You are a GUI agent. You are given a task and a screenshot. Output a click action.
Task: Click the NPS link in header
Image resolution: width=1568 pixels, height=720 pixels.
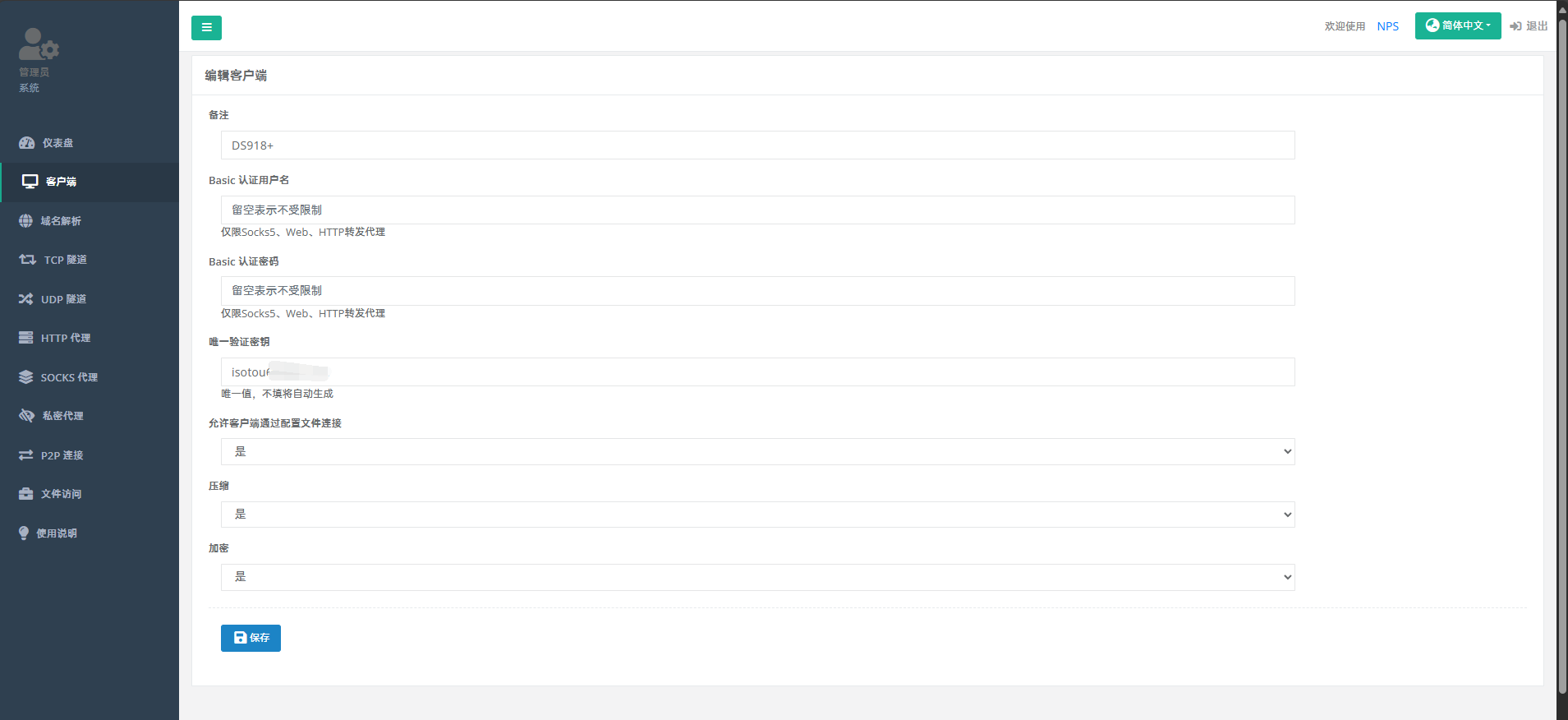(1387, 26)
